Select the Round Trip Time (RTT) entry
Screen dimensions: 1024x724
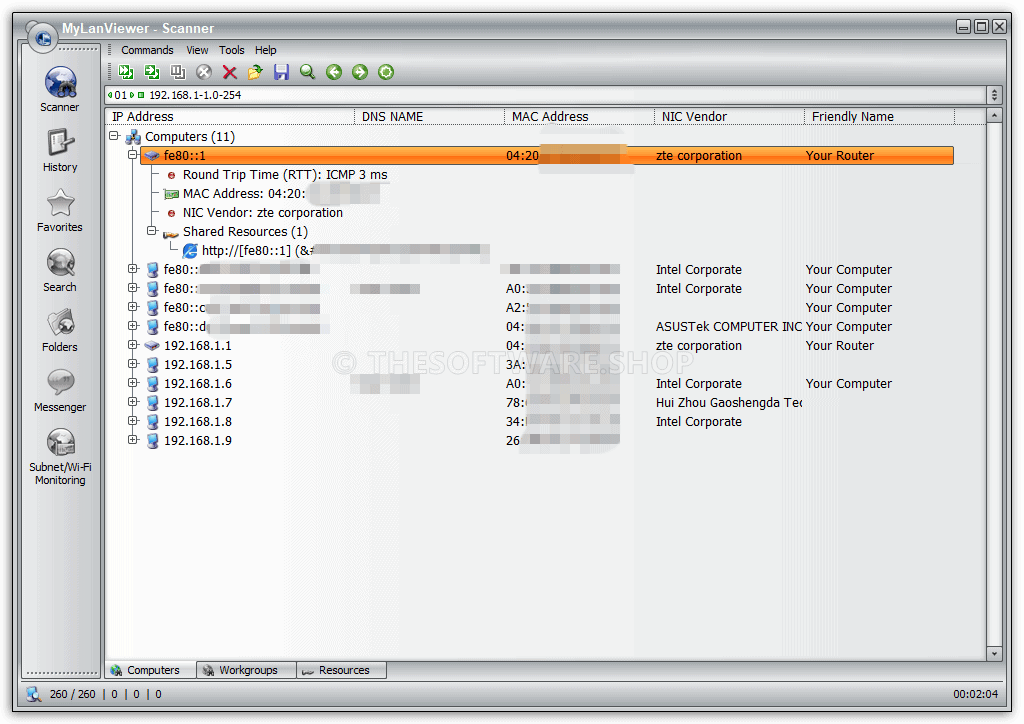pyautogui.click(x=285, y=174)
